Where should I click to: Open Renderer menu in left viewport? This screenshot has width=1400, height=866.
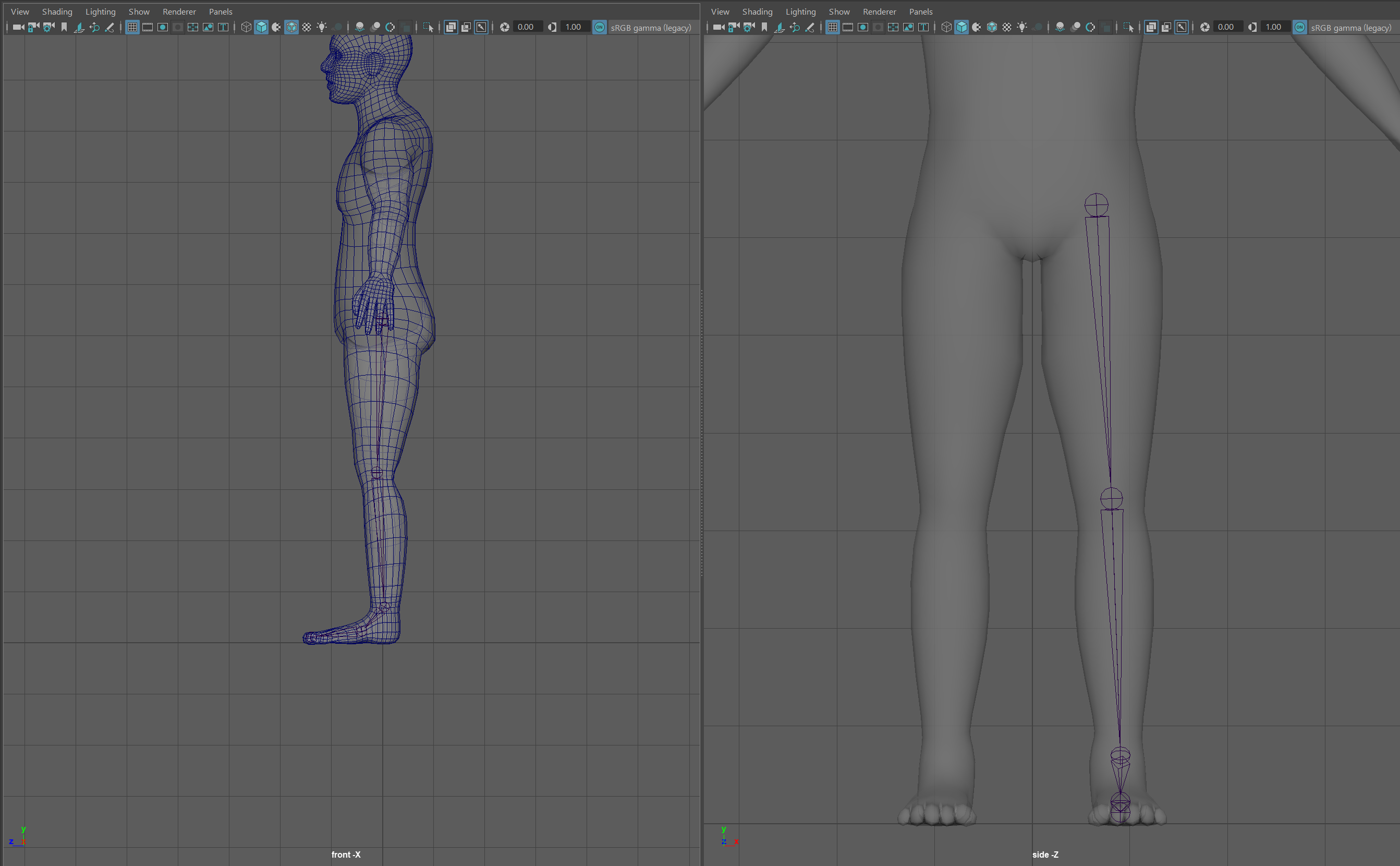(178, 11)
